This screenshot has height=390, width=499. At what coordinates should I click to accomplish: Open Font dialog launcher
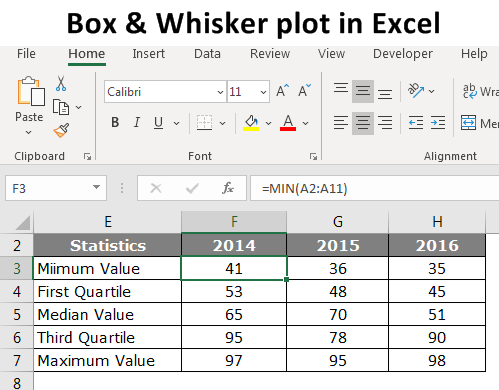313,156
